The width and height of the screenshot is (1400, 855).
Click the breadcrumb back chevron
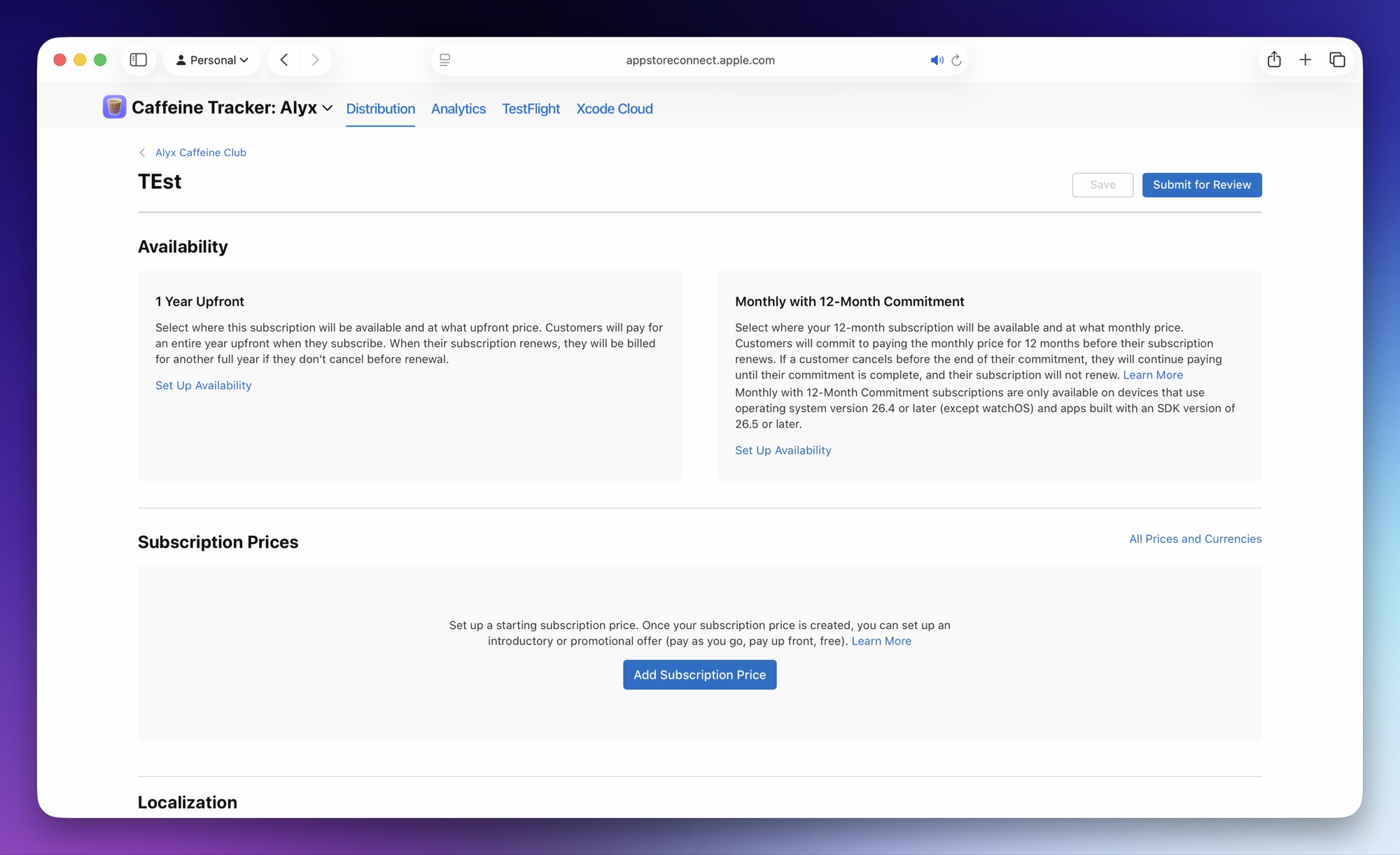142,153
